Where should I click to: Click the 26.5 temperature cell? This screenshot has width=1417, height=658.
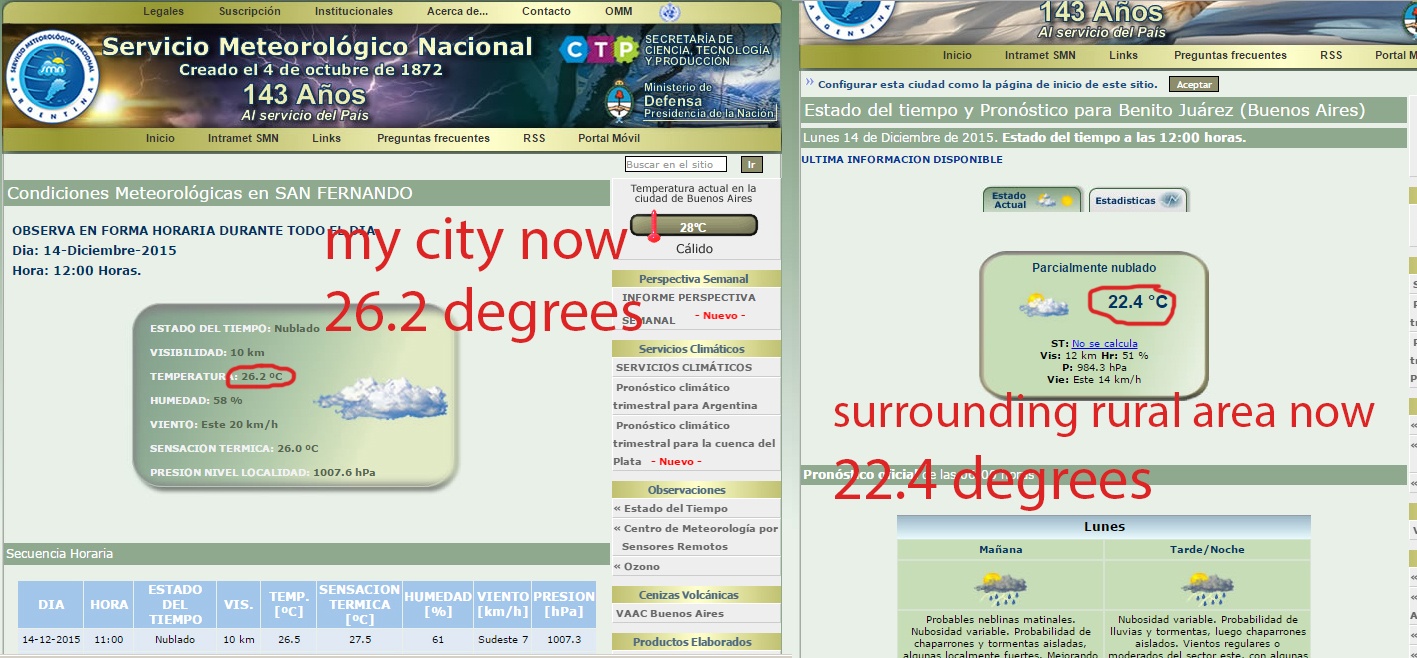coord(289,639)
